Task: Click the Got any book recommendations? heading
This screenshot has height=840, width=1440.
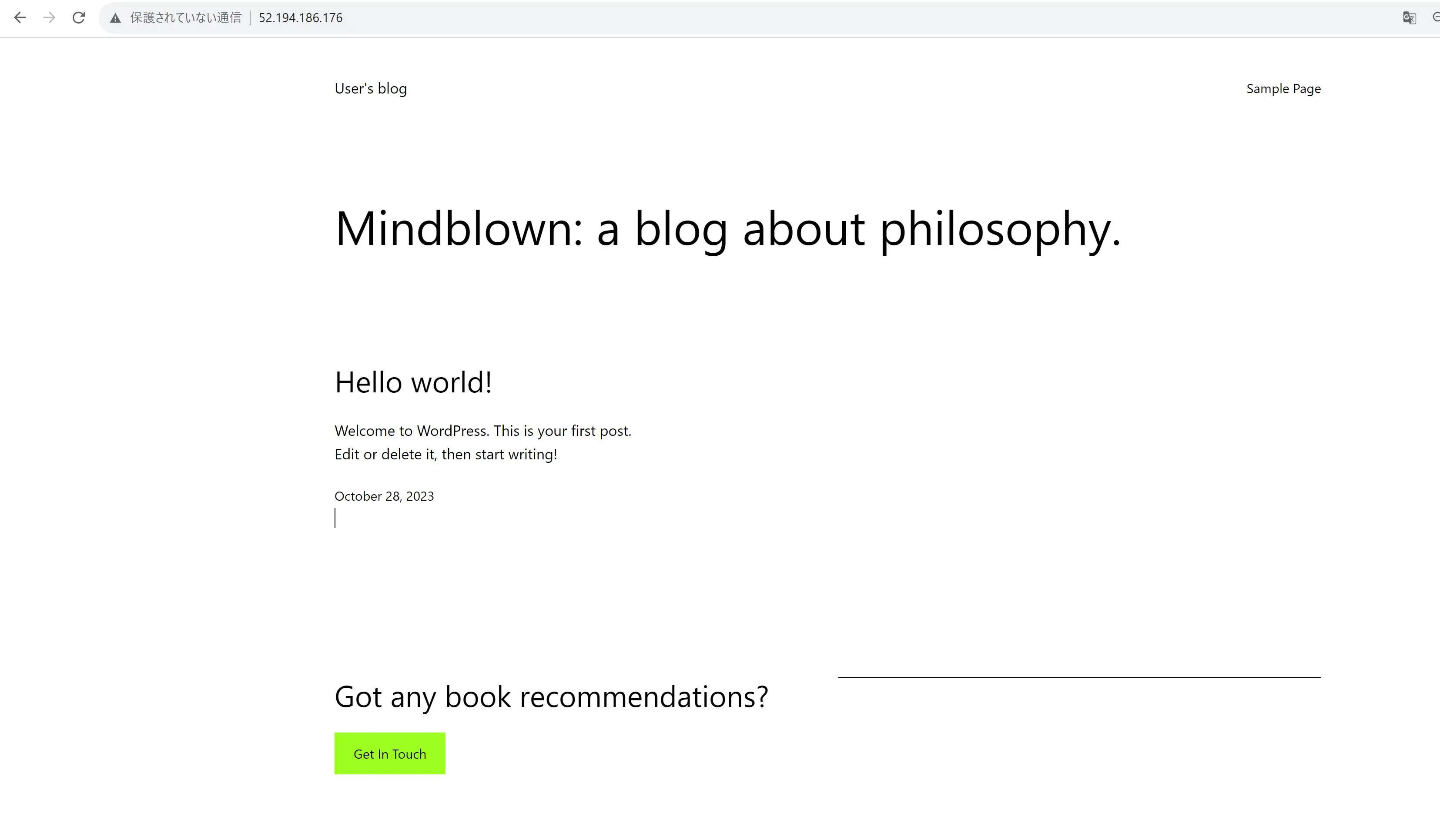Action: (x=552, y=697)
